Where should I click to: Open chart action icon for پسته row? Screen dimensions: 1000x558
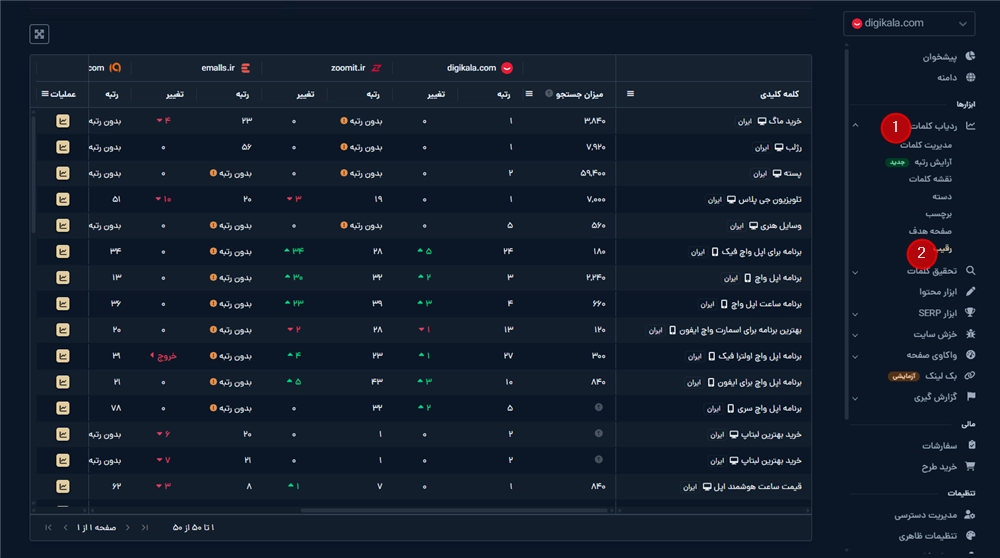62,173
